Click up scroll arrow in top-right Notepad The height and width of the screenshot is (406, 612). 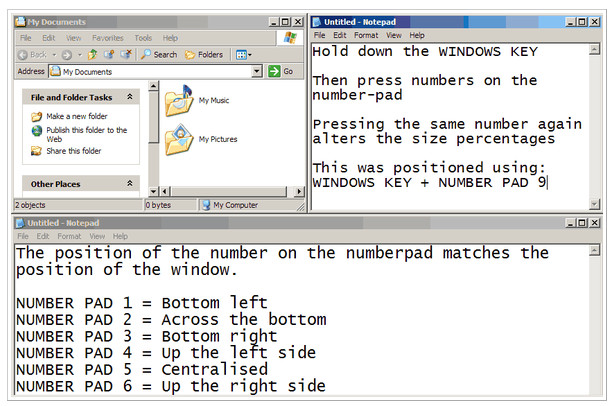(x=594, y=50)
